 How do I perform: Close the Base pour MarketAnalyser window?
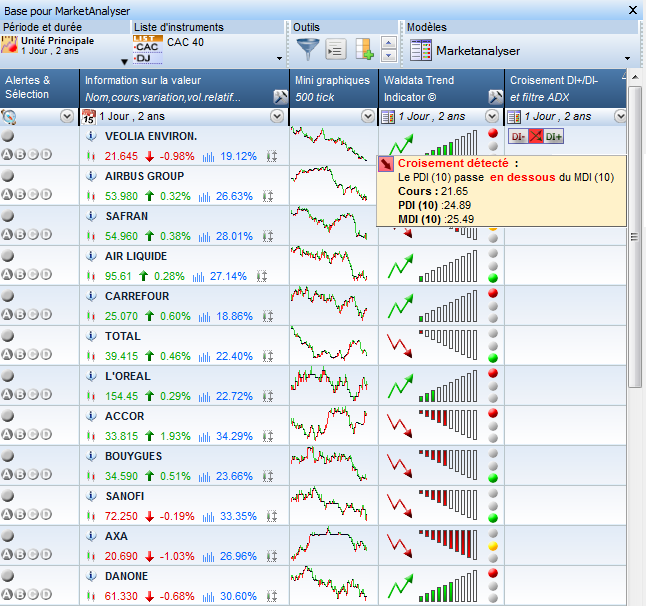tap(633, 10)
